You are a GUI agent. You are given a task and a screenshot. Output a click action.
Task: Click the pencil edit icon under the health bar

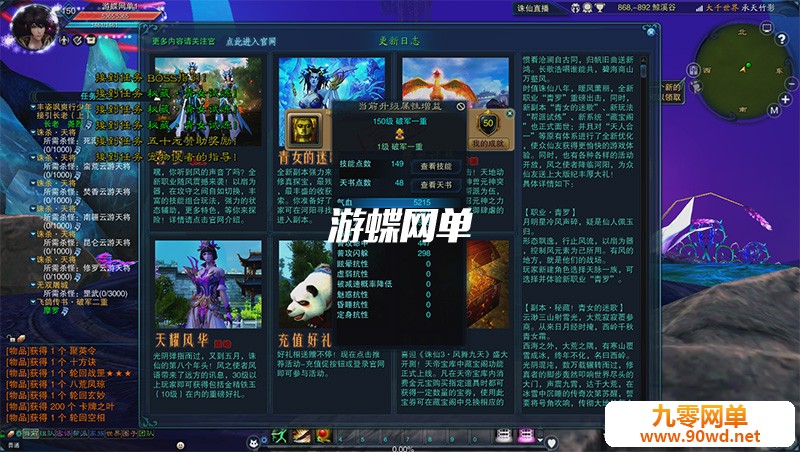(x=78, y=40)
